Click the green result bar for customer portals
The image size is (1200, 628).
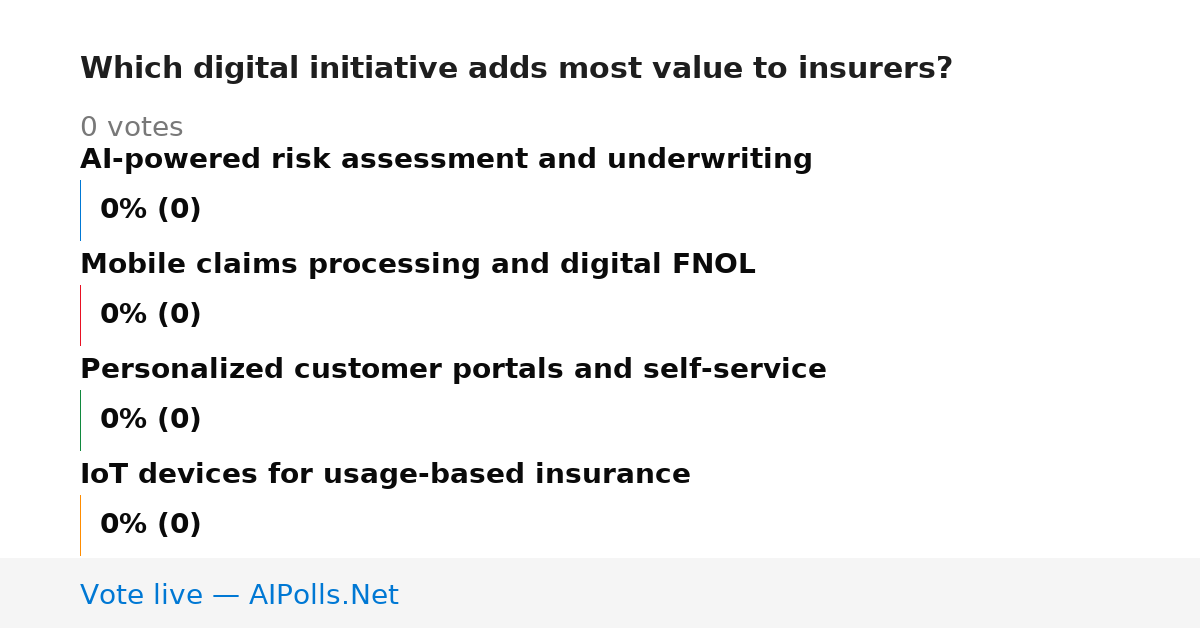click(80, 420)
